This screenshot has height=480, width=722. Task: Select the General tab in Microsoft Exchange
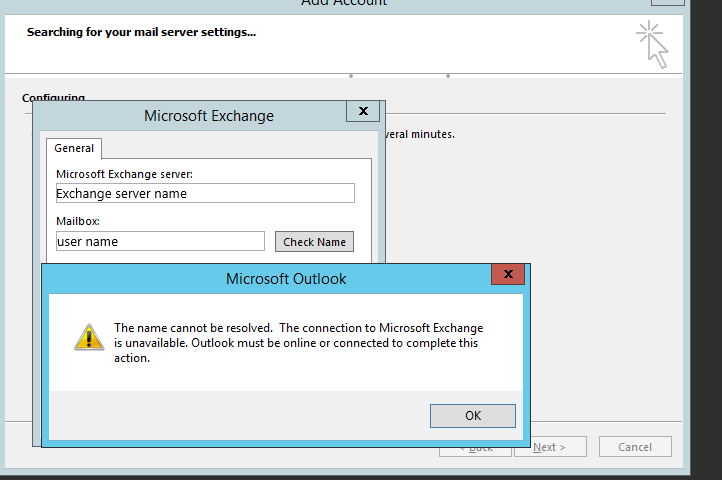click(74, 148)
